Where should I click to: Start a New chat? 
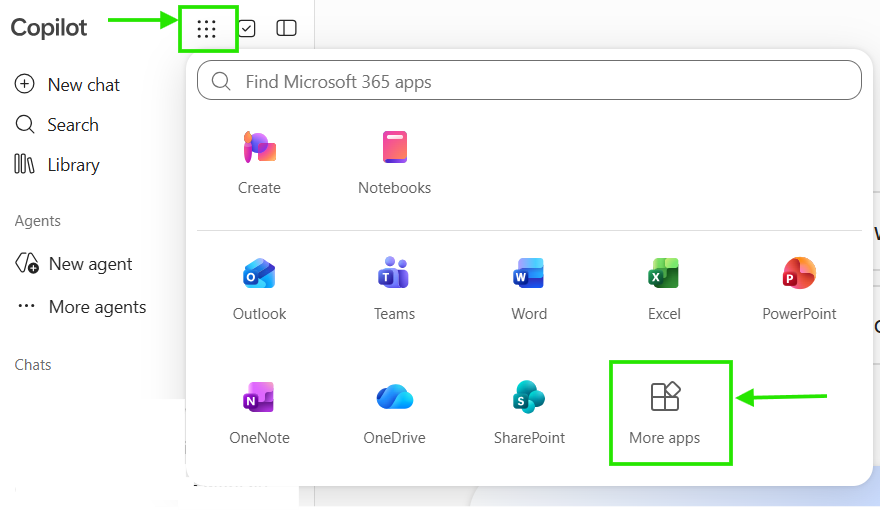(x=67, y=85)
